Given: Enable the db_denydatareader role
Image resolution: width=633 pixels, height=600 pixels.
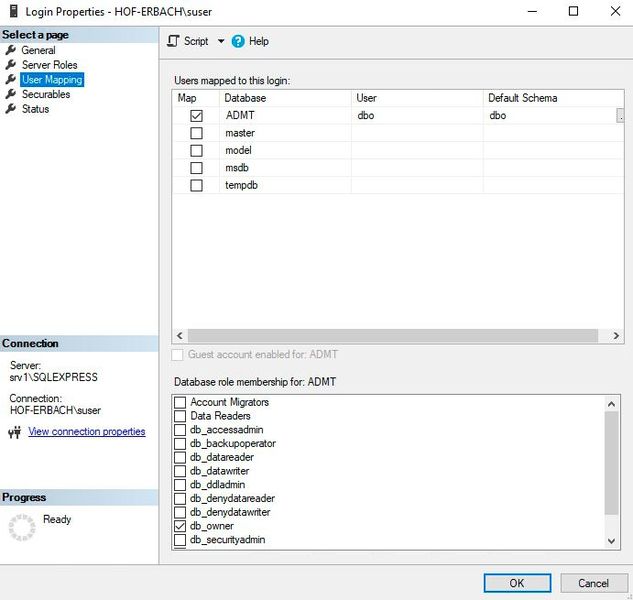Looking at the screenshot, I should (x=180, y=499).
